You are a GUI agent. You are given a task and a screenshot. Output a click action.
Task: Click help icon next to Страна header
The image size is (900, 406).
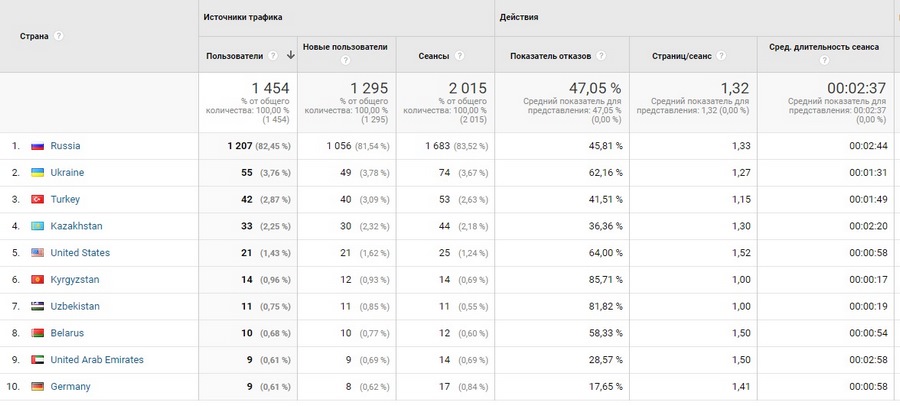(59, 36)
